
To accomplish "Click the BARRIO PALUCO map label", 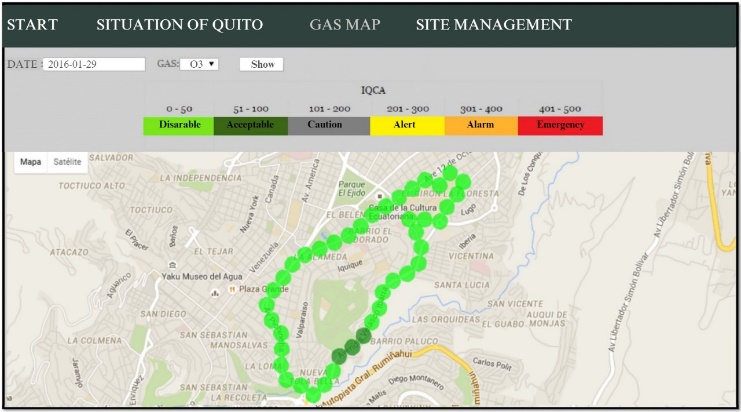I will tap(404, 341).
